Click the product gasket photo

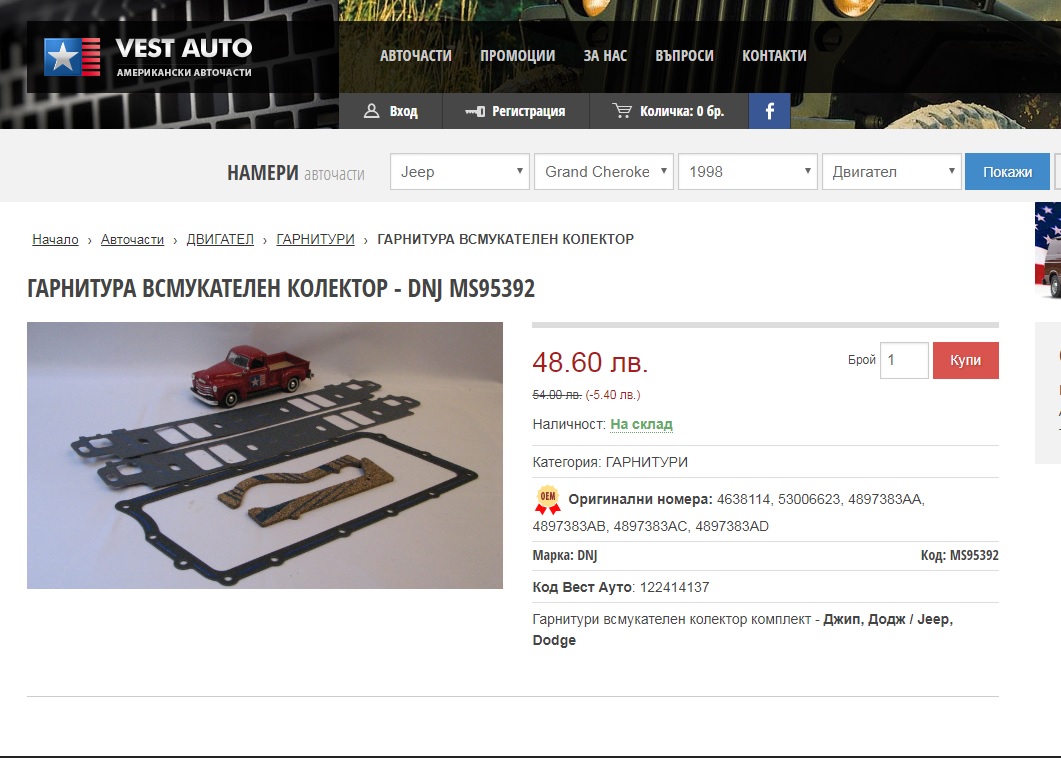point(265,455)
